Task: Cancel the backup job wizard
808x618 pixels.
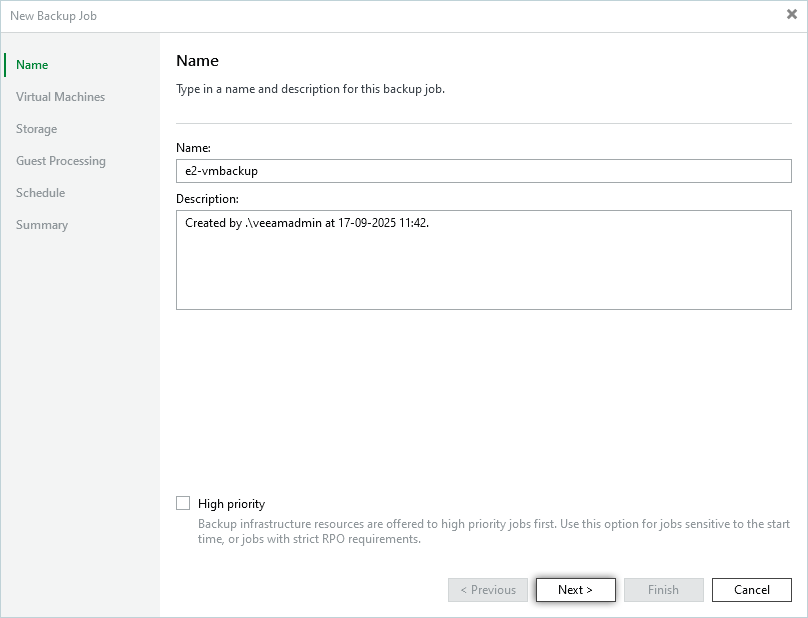Action: (751, 590)
